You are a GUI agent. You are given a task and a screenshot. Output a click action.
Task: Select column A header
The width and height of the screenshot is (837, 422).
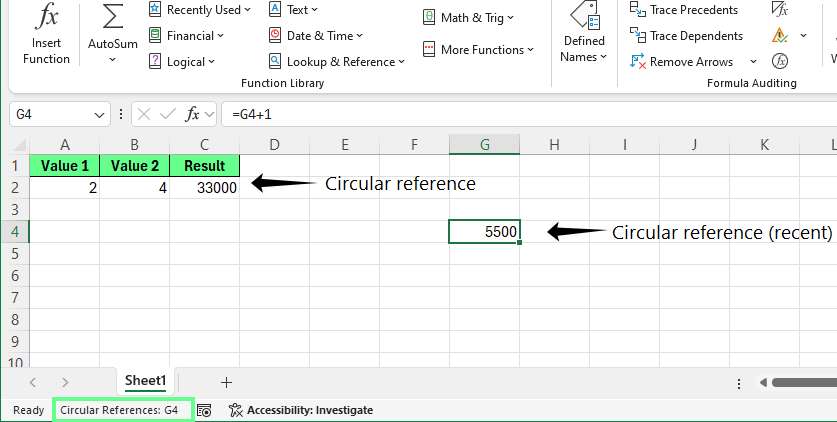tap(65, 145)
